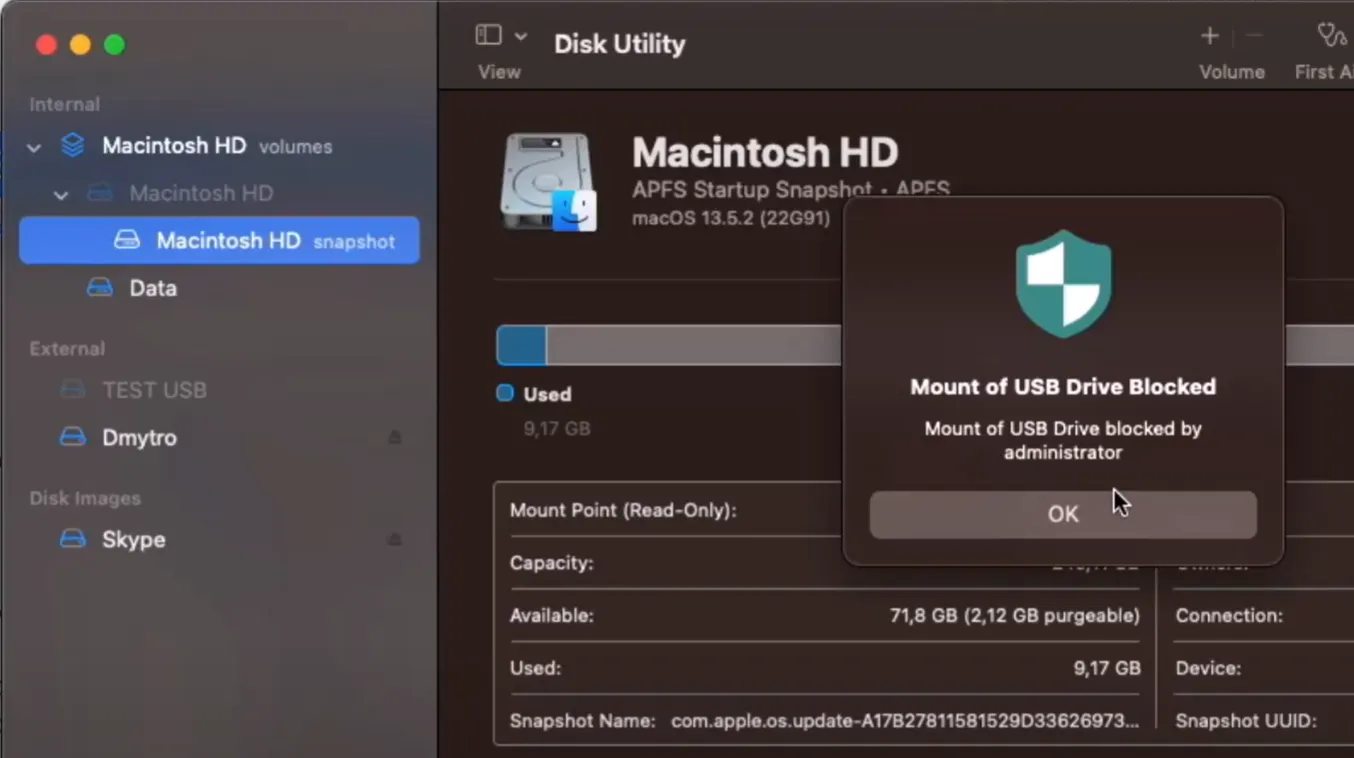The width and height of the screenshot is (1354, 758).
Task: Click the shield icon in the alert dialog
Action: pos(1062,281)
